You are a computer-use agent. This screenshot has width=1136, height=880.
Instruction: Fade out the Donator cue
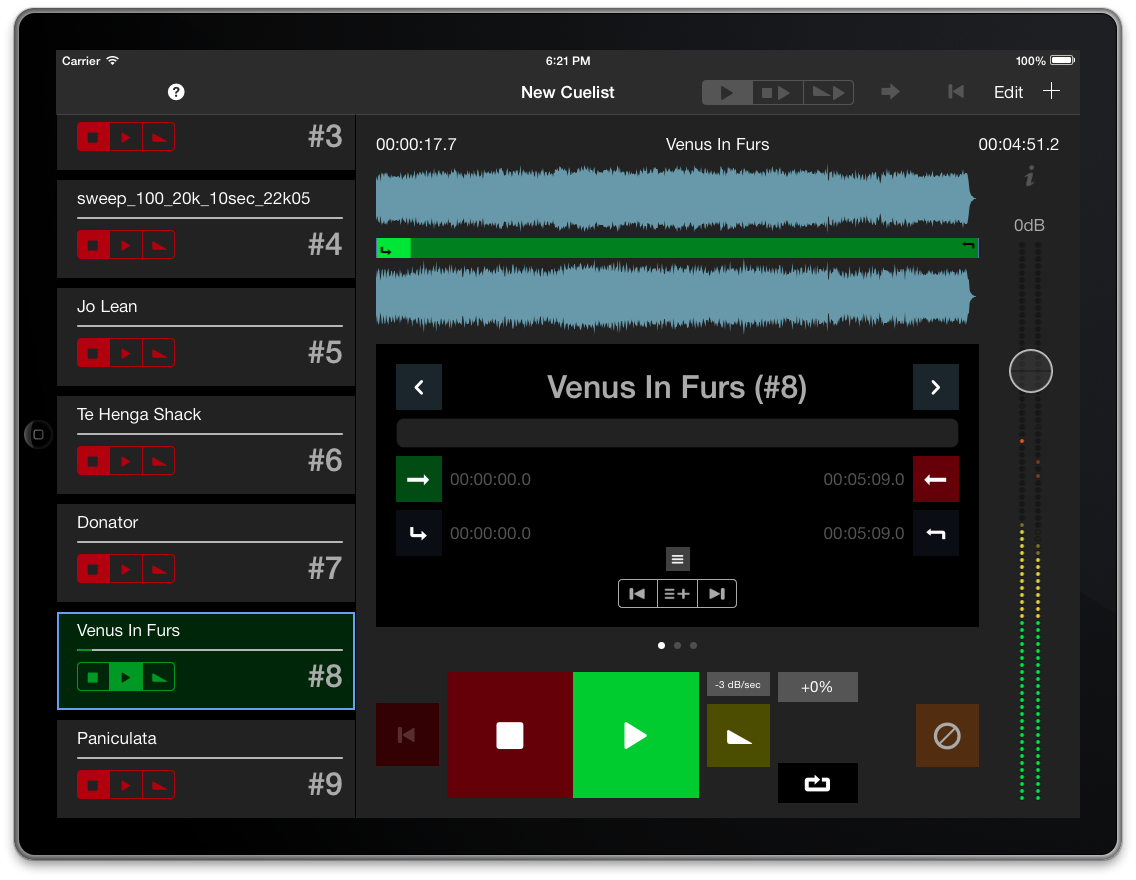[159, 569]
